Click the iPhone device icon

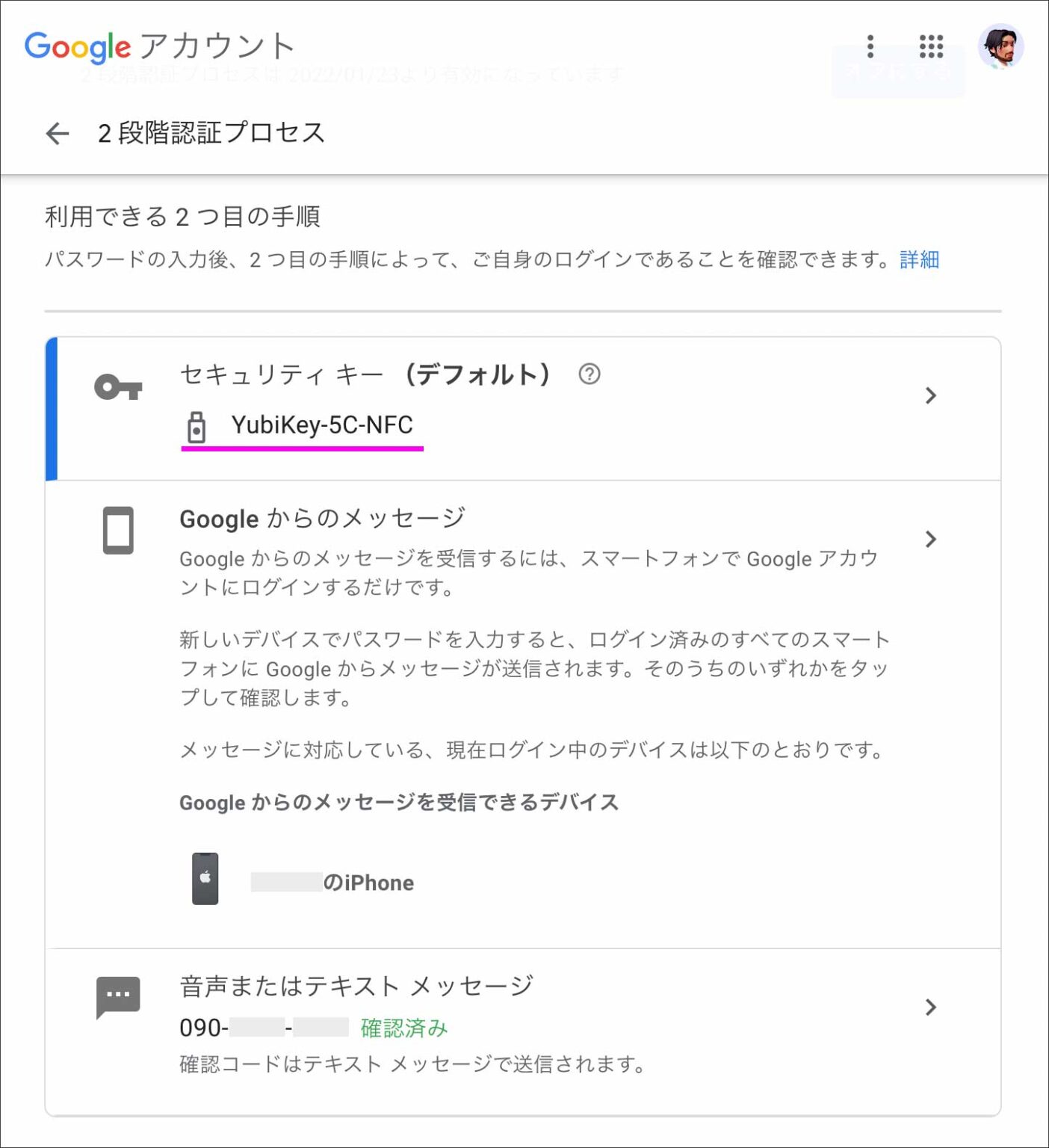point(203,879)
